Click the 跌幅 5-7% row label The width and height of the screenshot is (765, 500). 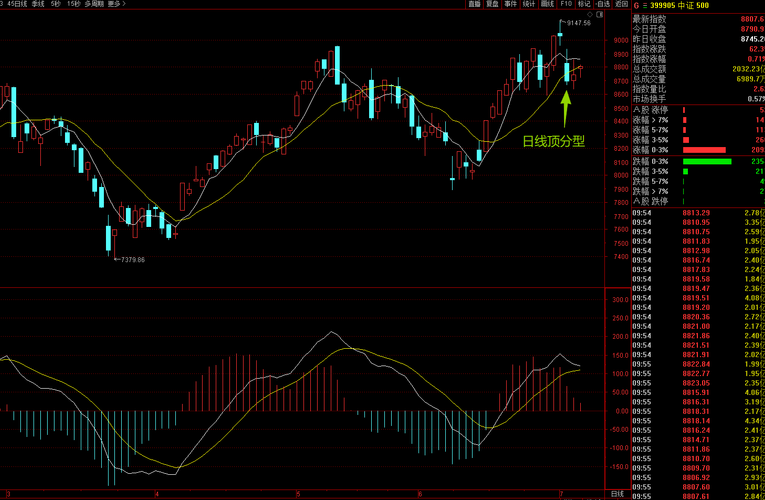pyautogui.click(x=650, y=181)
